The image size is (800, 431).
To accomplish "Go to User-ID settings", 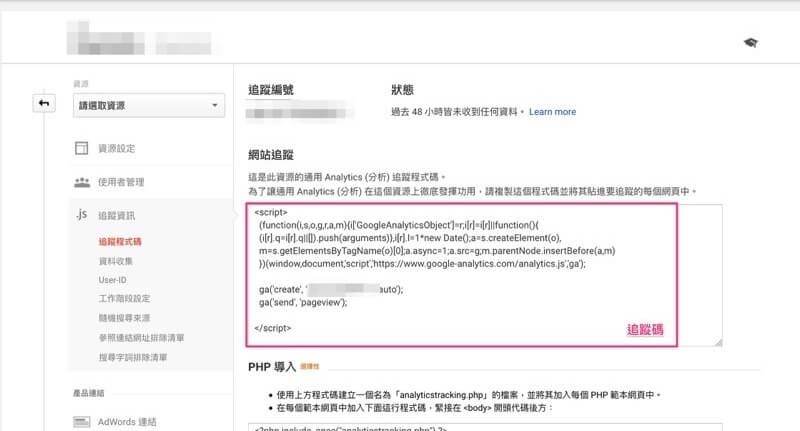I will coord(112,279).
